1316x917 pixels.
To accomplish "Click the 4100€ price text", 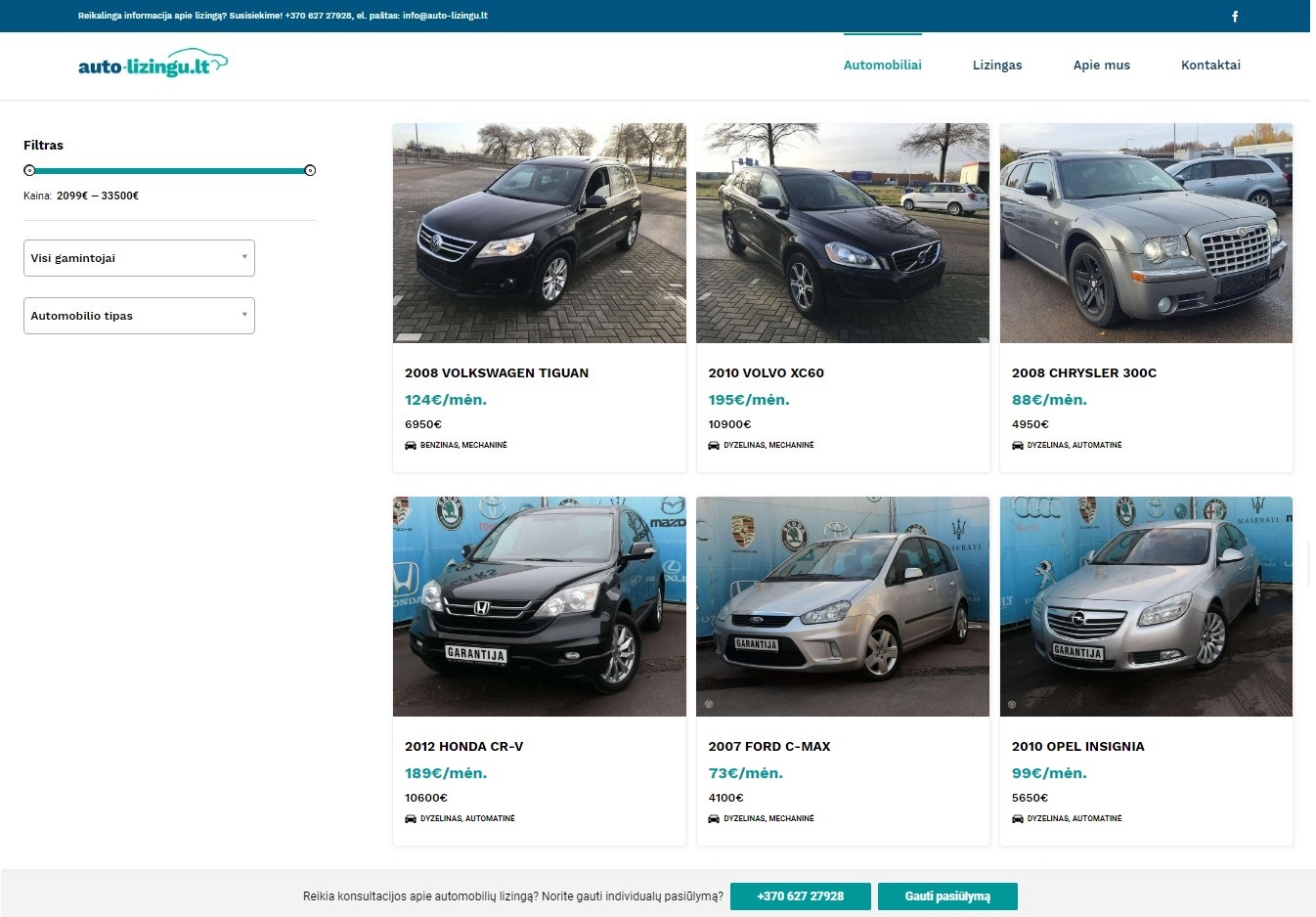I will (726, 798).
